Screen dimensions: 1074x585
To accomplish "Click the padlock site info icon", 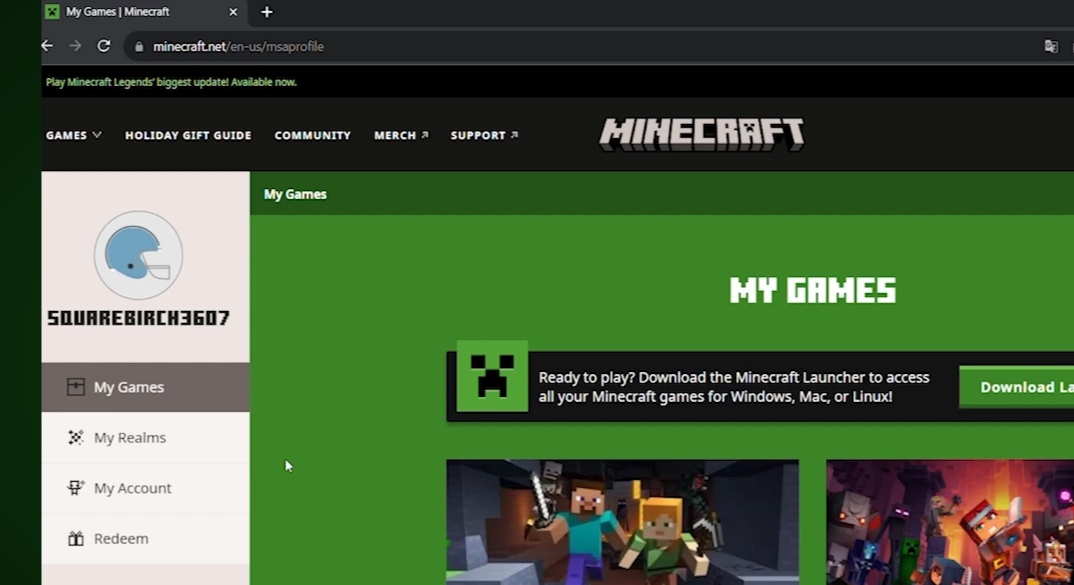I will (139, 47).
